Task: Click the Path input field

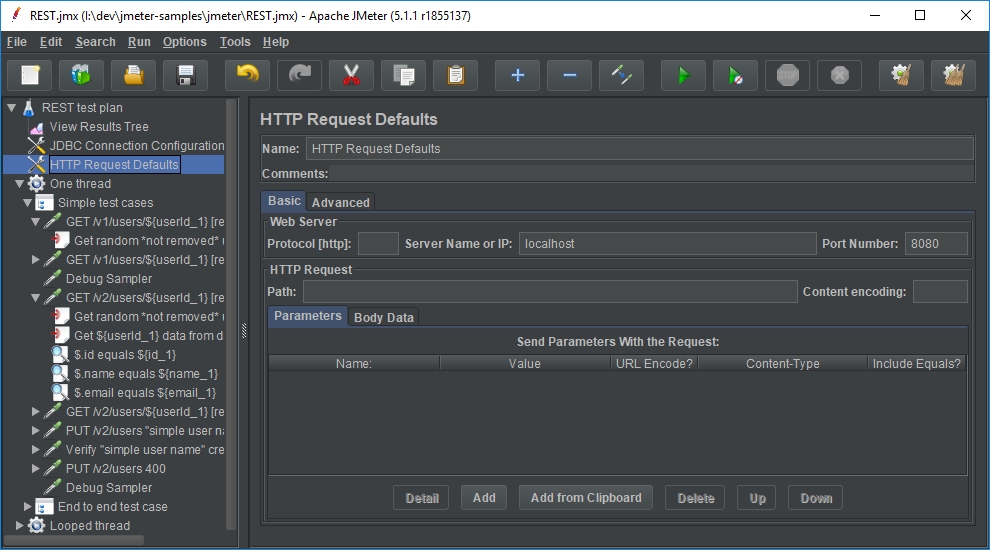Action: pyautogui.click(x=550, y=292)
